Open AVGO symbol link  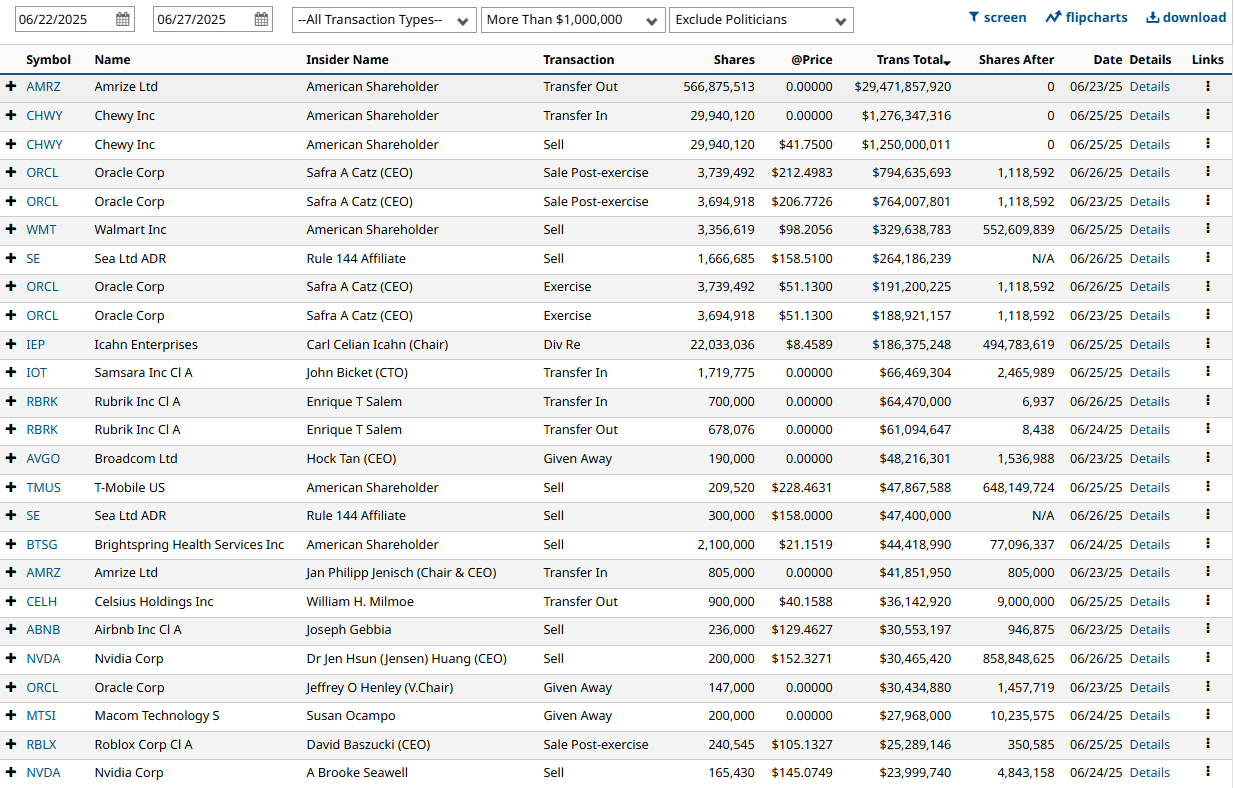click(43, 458)
